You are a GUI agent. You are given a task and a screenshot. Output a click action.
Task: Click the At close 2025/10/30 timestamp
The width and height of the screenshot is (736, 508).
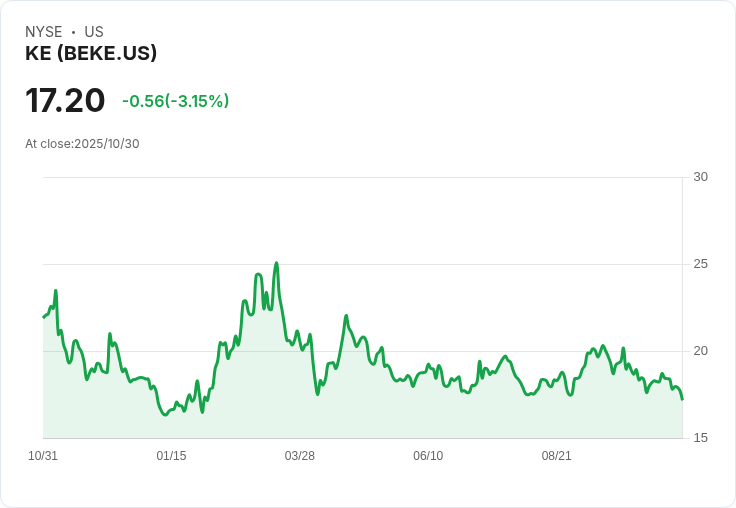[x=82, y=143]
